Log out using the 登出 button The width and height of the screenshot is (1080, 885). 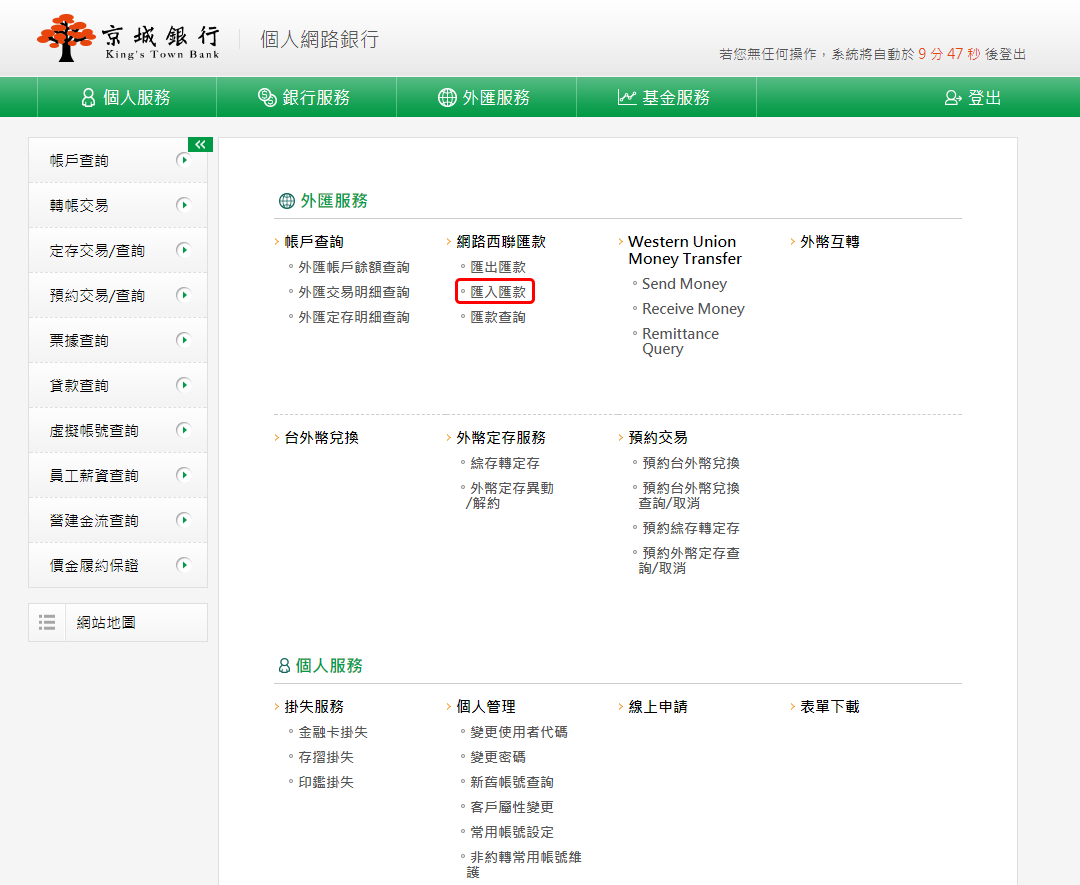point(973,98)
